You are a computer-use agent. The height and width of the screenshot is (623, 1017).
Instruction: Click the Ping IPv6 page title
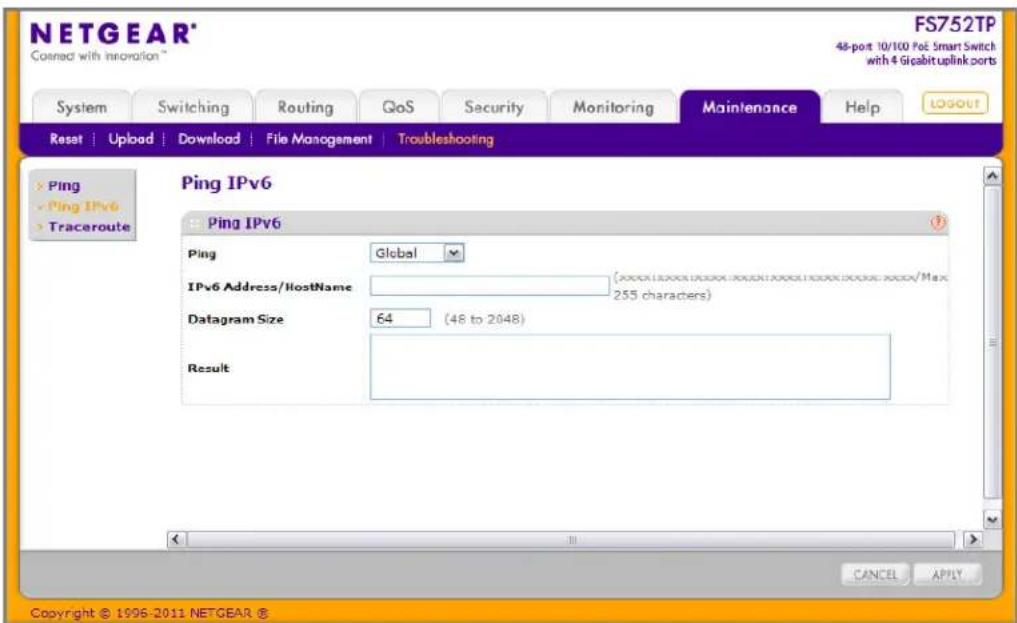pos(226,183)
